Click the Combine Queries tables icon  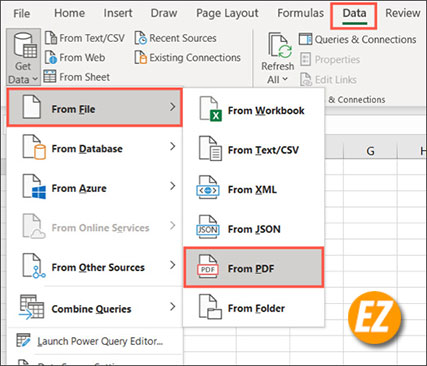(31, 307)
